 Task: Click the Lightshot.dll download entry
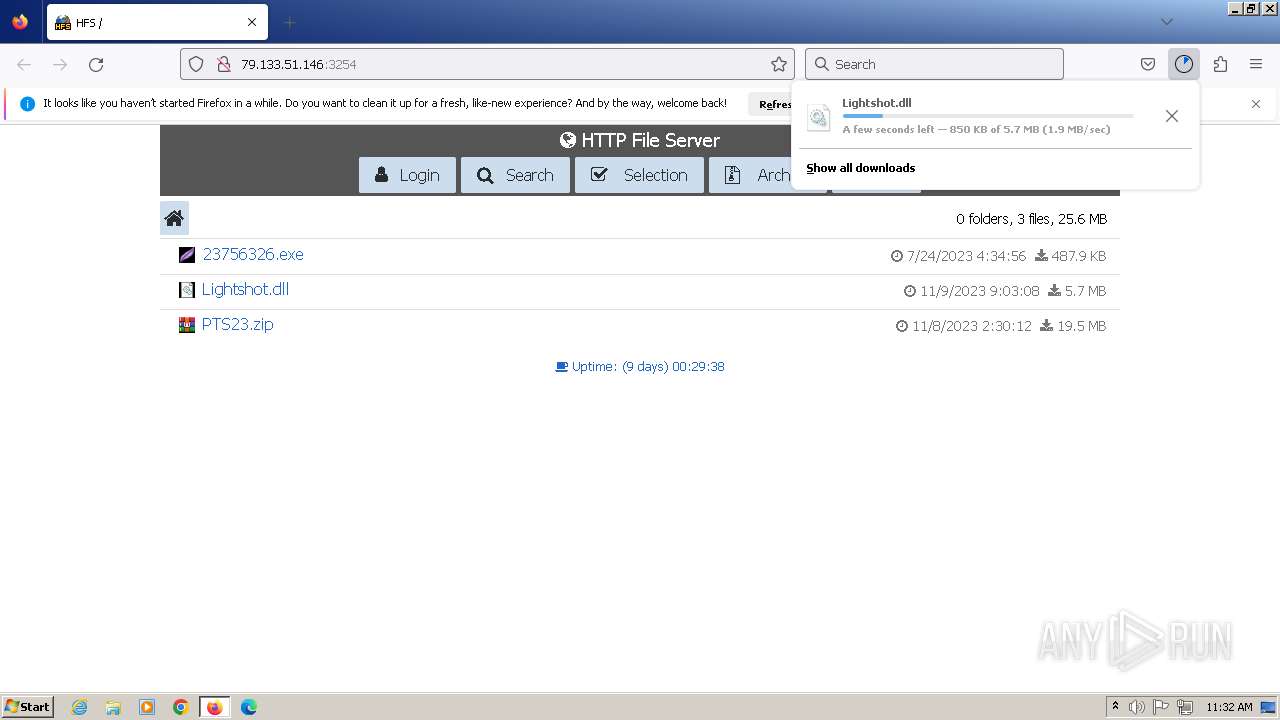(x=975, y=116)
